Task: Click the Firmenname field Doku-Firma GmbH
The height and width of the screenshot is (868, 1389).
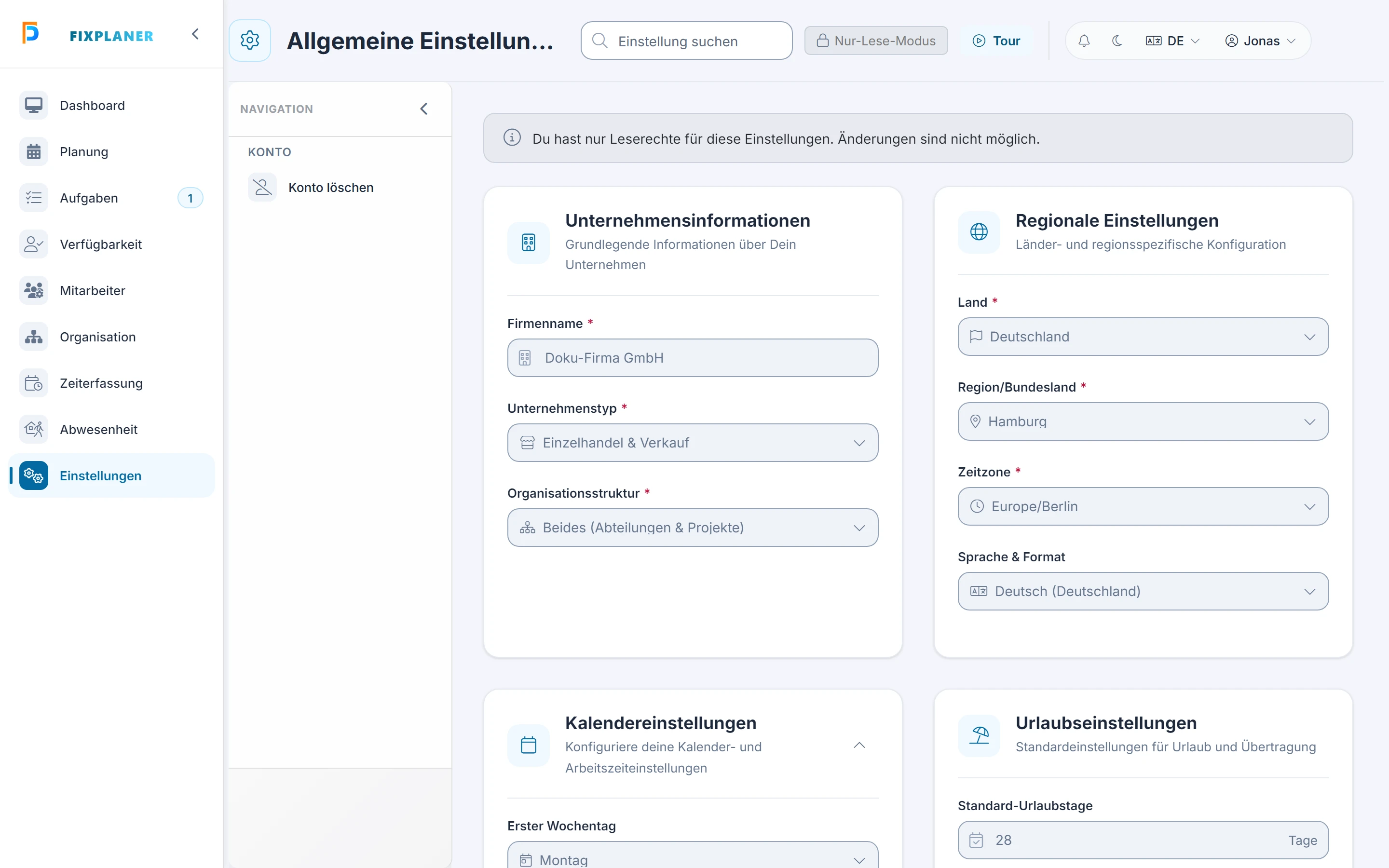Action: [x=692, y=358]
